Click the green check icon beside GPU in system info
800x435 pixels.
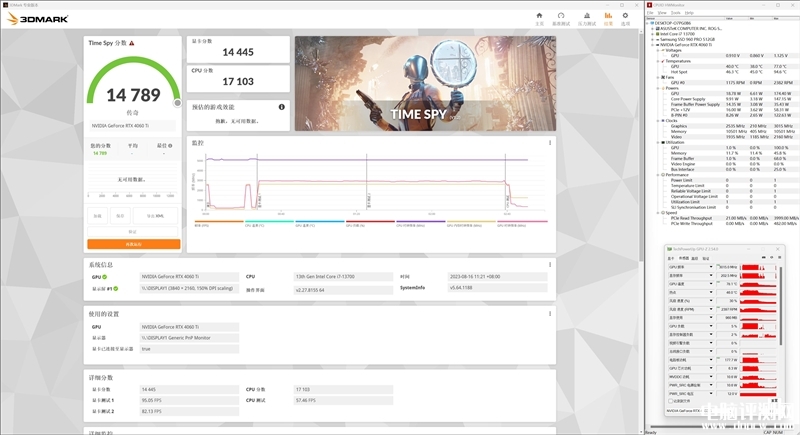pyautogui.click(x=105, y=277)
